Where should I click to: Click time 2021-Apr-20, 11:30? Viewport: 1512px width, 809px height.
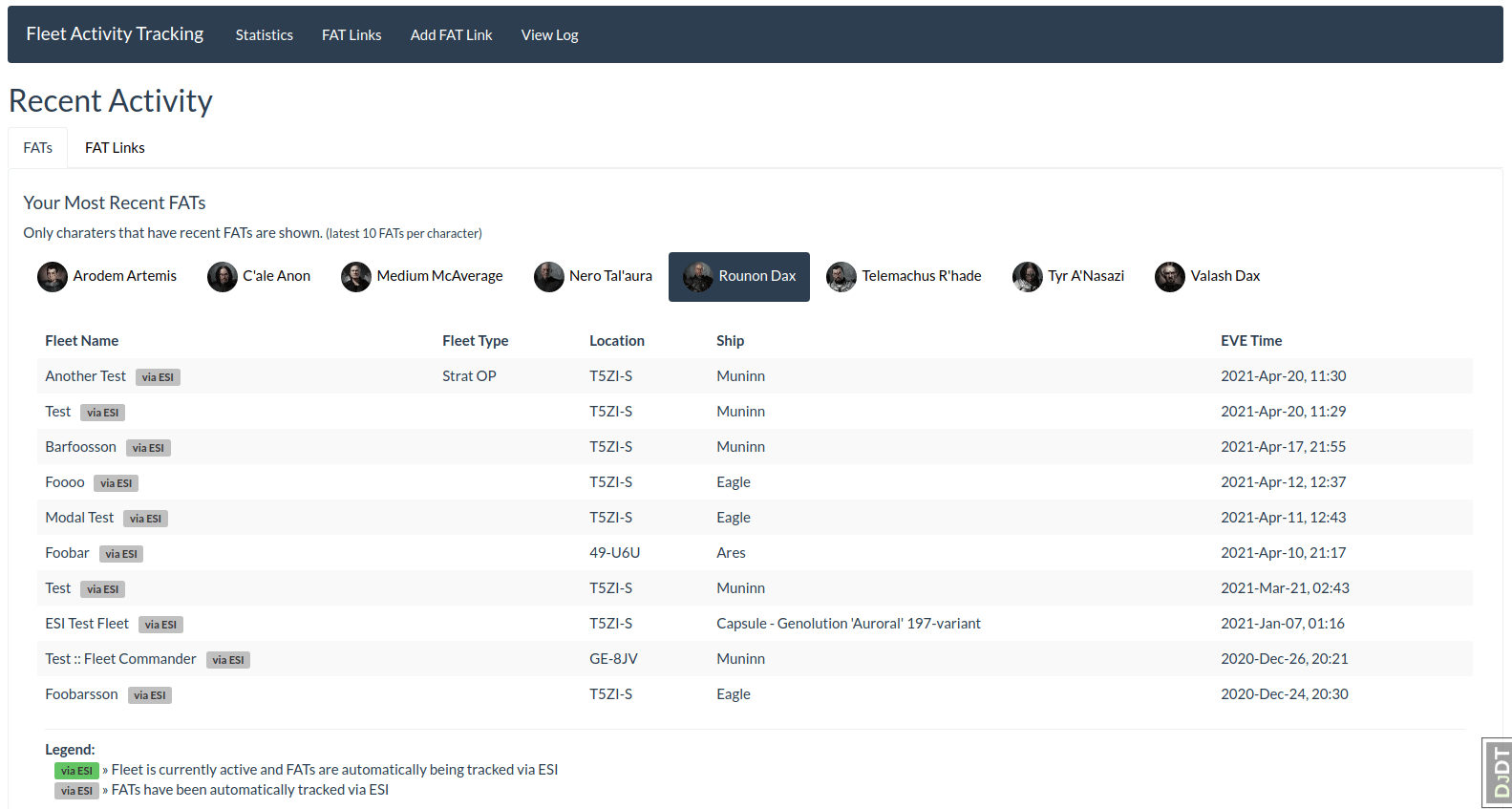point(1284,376)
